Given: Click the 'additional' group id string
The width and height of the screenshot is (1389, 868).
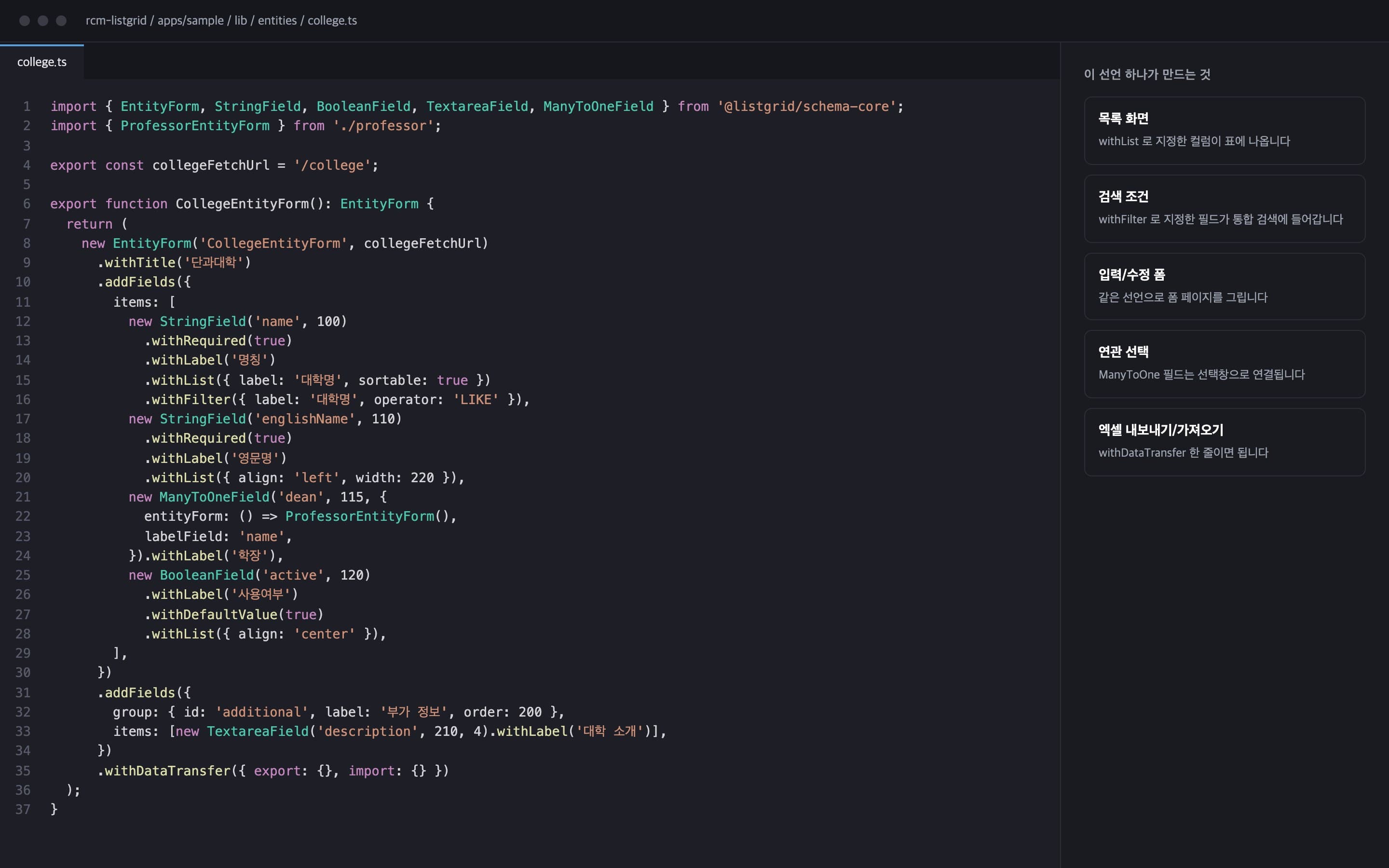Looking at the screenshot, I should pos(262,712).
